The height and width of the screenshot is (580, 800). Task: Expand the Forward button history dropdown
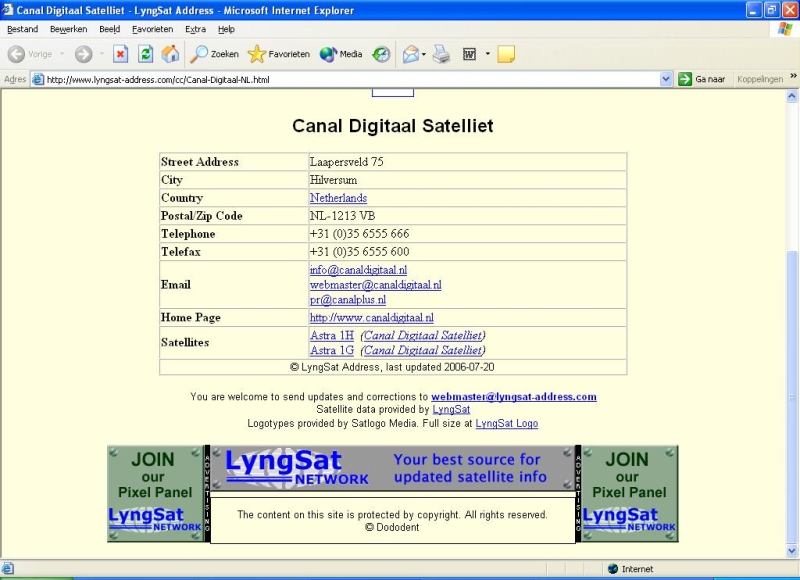102,54
